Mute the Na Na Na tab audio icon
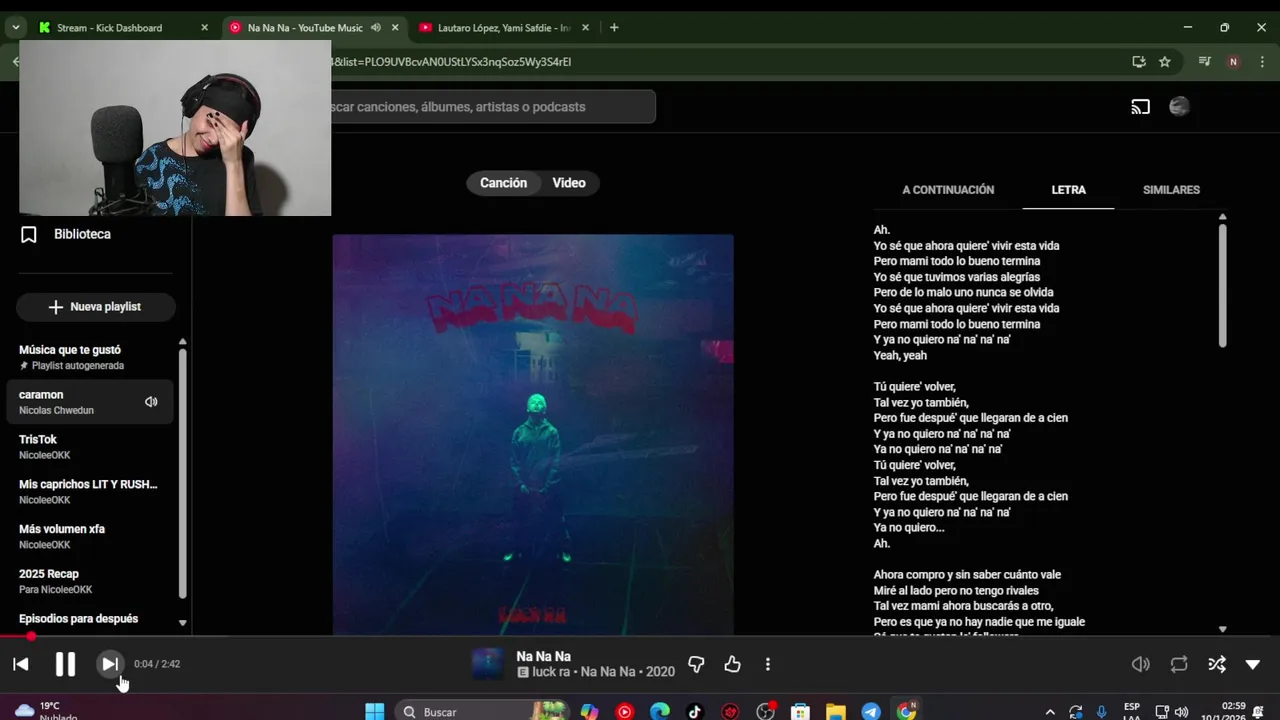1280x720 pixels. pyautogui.click(x=376, y=28)
